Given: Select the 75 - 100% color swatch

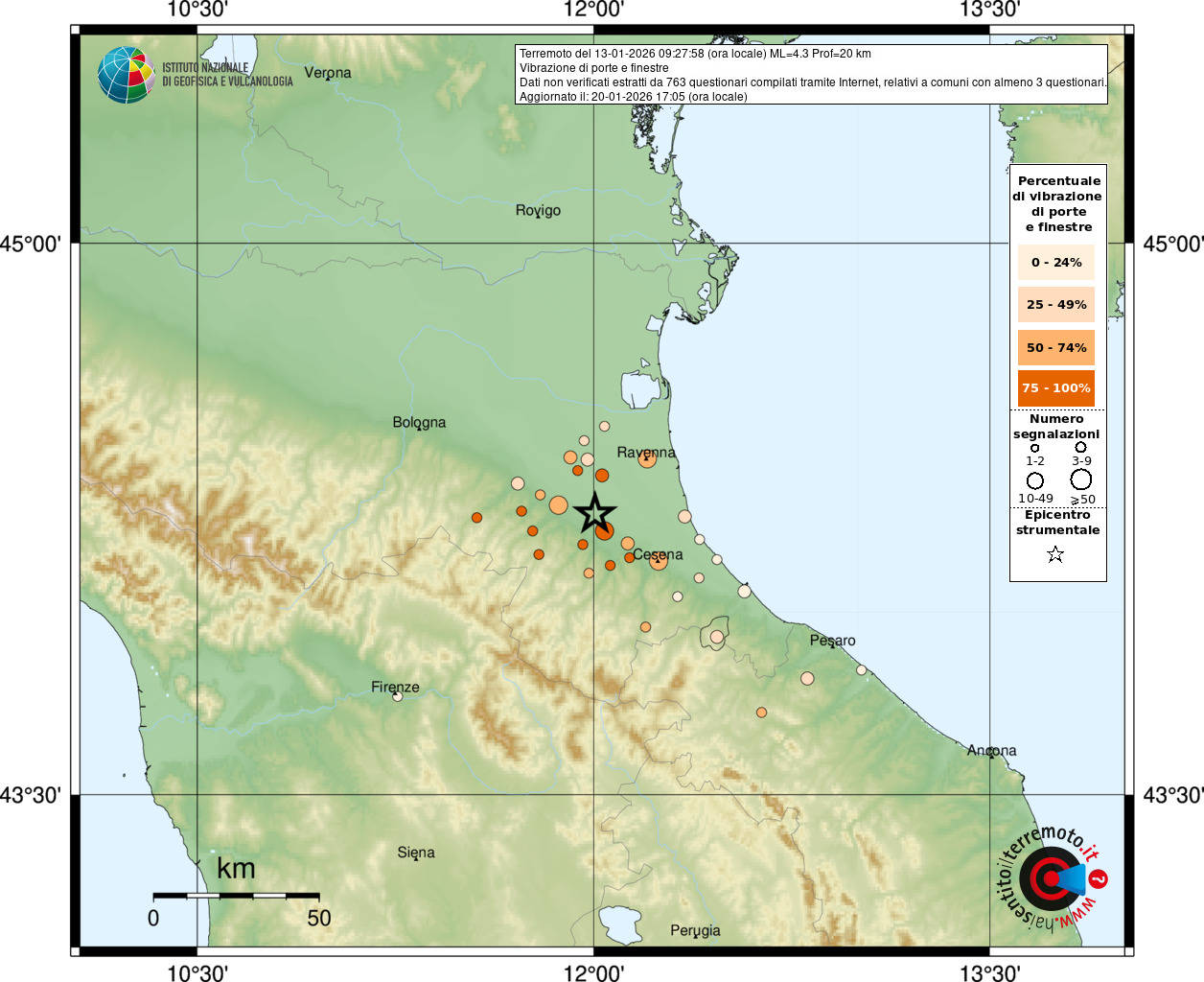Looking at the screenshot, I should pos(1056,388).
